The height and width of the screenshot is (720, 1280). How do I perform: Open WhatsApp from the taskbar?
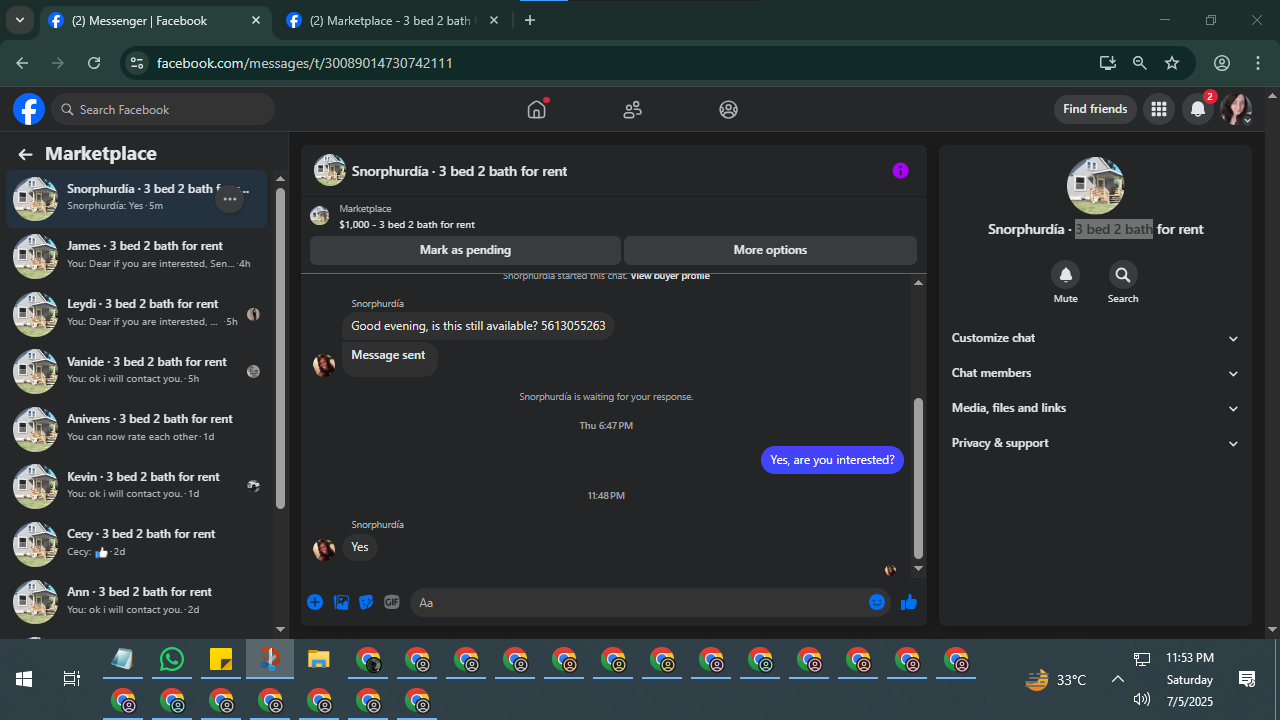(x=172, y=659)
